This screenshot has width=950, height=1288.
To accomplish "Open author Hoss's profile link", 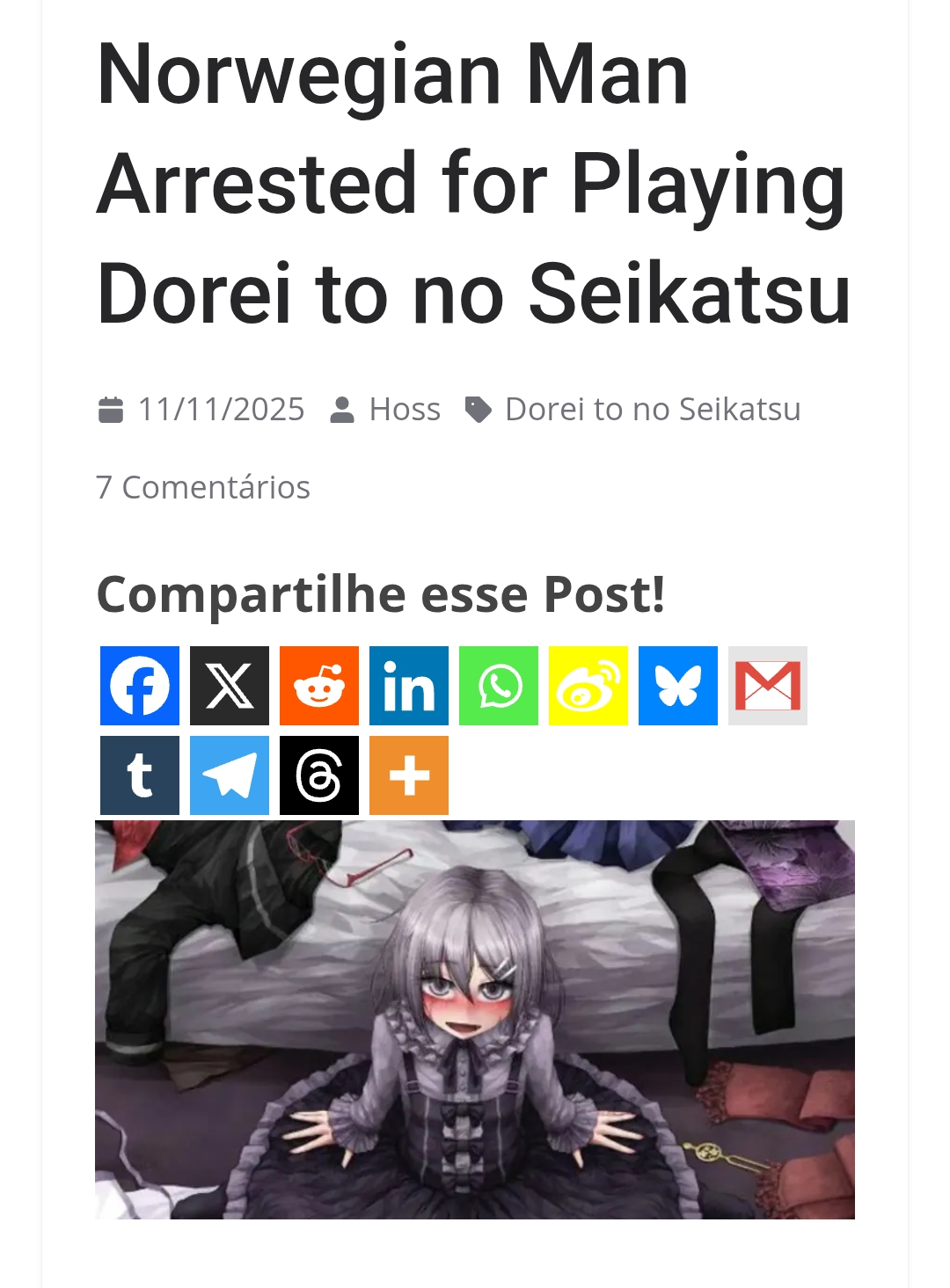I will pos(405,410).
